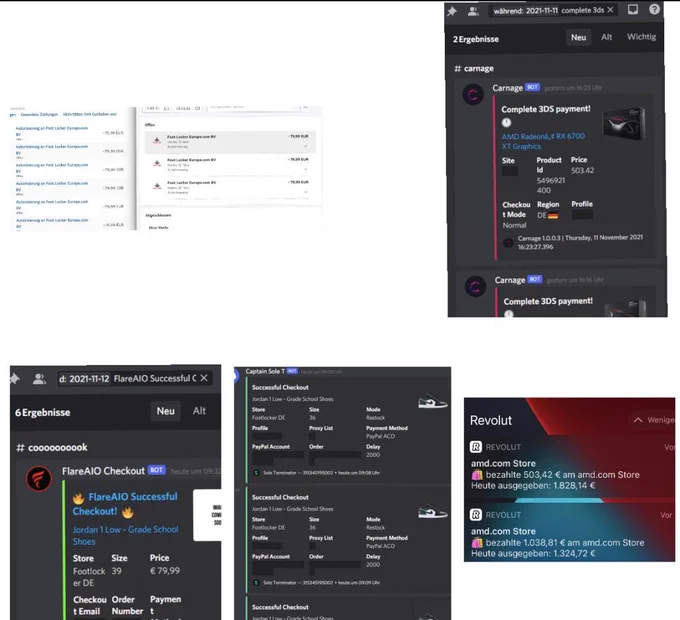The height and width of the screenshot is (620, 680).
Task: Click the fire emoji after 'Checkout!'
Action: coord(128,512)
